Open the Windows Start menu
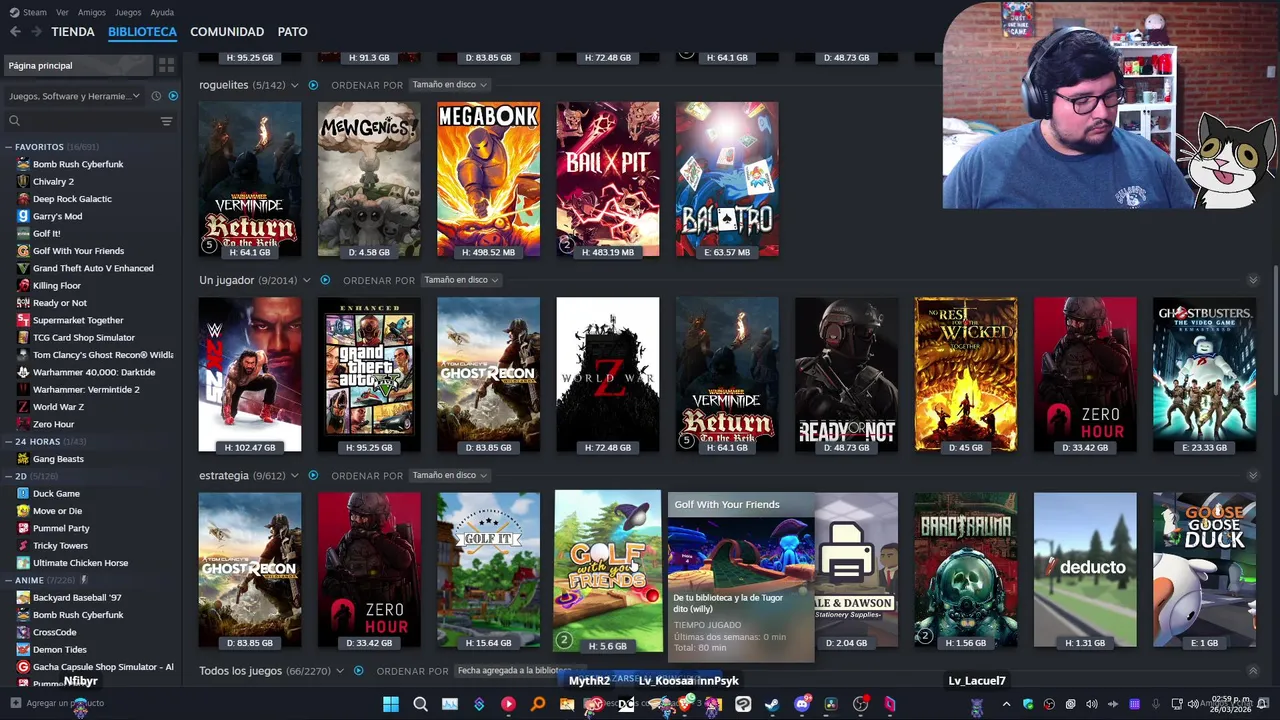The height and width of the screenshot is (720, 1280). point(391,704)
